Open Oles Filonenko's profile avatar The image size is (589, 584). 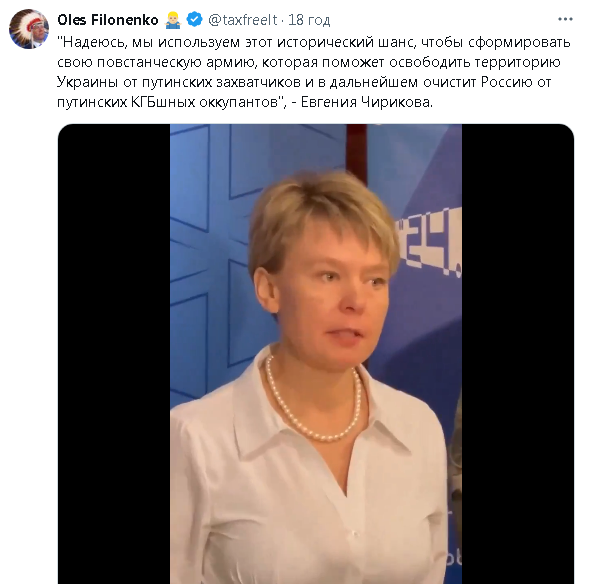pyautogui.click(x=29, y=29)
